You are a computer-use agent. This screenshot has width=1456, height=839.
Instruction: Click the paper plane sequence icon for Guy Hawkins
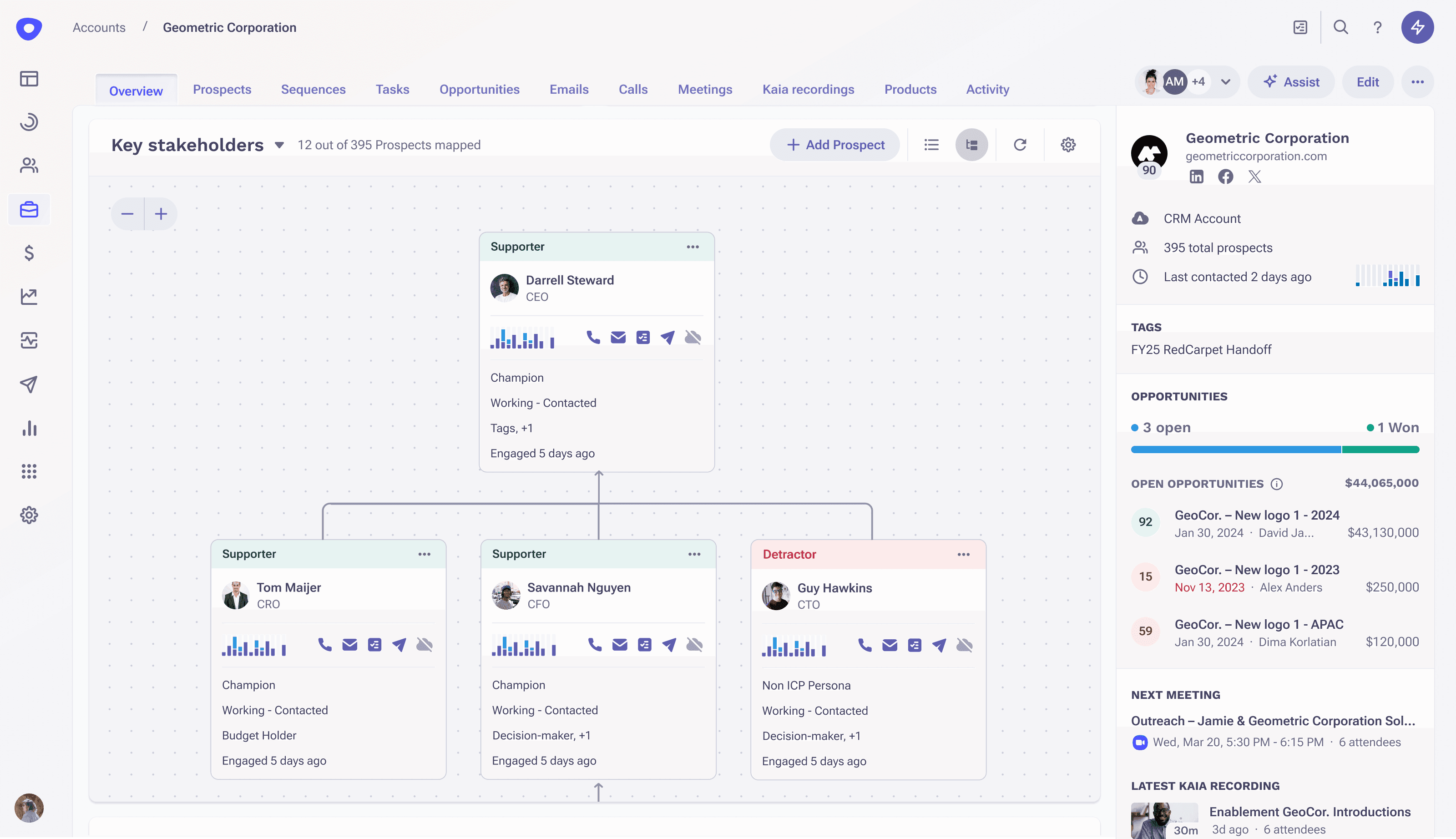939,645
